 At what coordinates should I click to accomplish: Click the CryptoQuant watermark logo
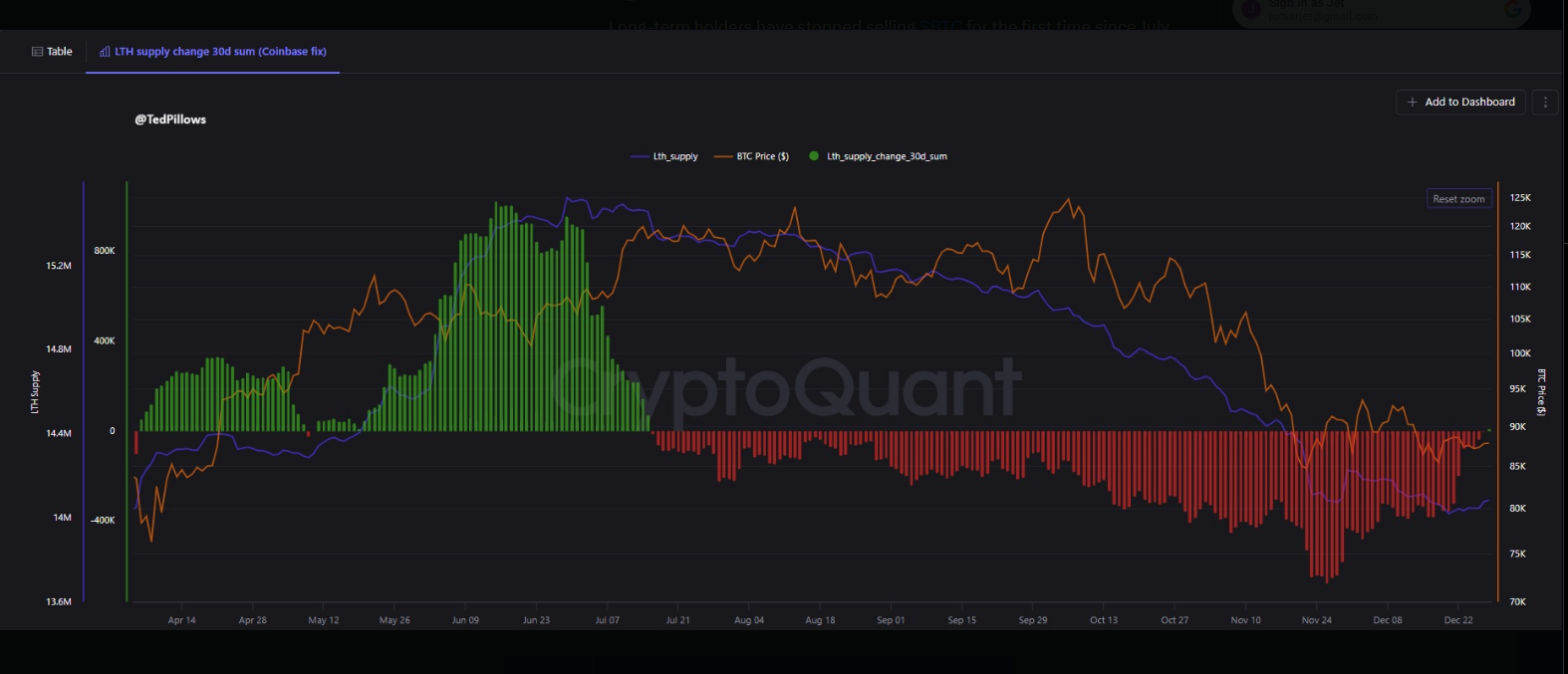(787, 386)
